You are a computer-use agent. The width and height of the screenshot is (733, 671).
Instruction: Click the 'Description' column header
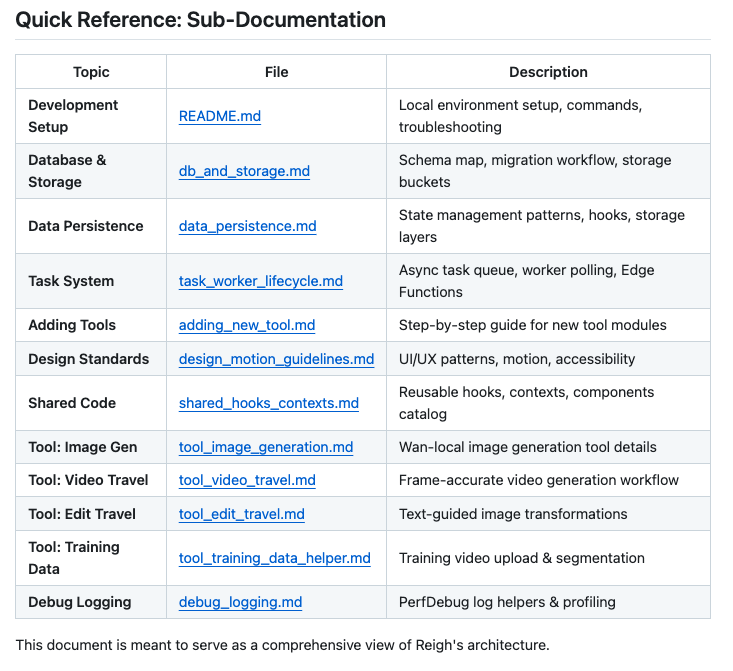tap(548, 72)
